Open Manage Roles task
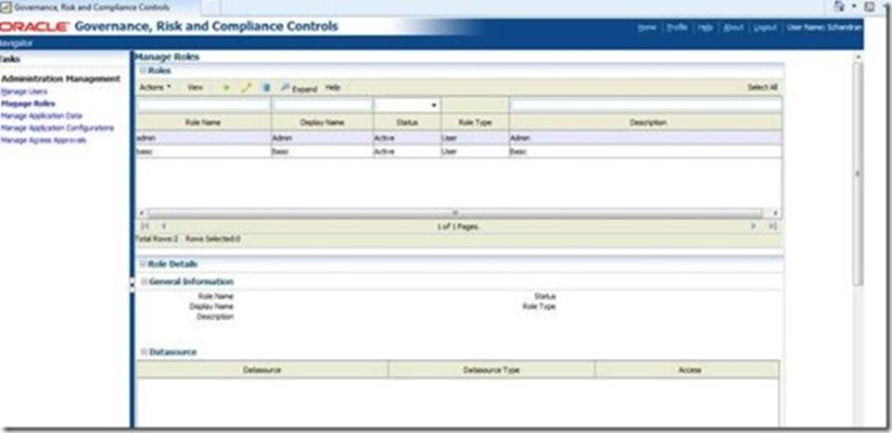Screen dimensions: 892x433 28,104
